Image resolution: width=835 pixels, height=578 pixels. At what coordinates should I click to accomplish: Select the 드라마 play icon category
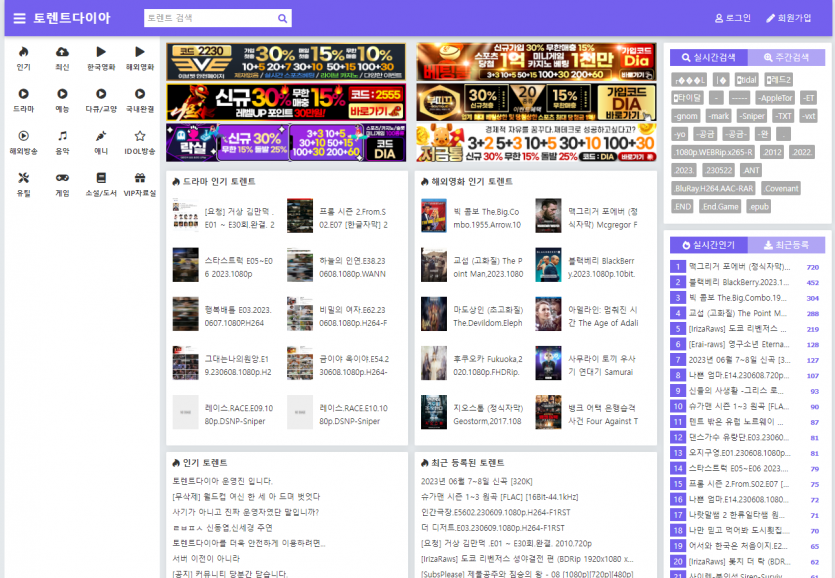pyautogui.click(x=23, y=94)
